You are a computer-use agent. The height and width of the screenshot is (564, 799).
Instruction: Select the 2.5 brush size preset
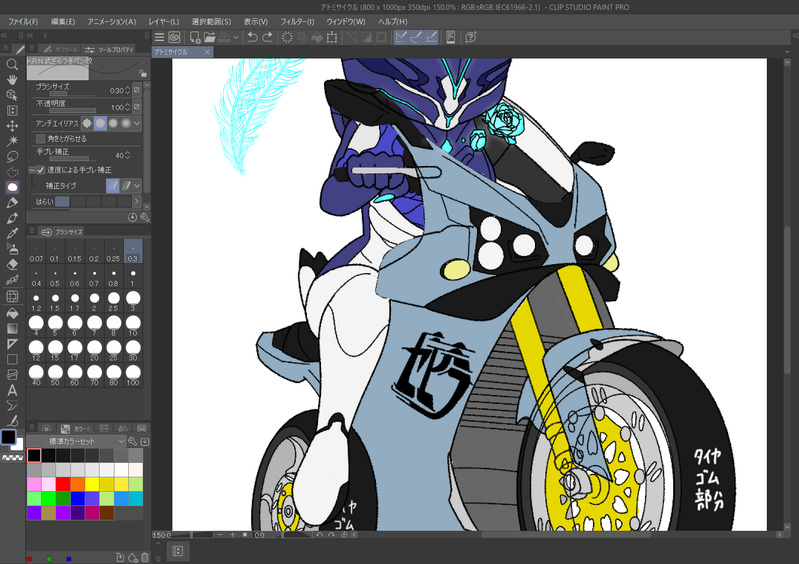pyautogui.click(x=113, y=302)
